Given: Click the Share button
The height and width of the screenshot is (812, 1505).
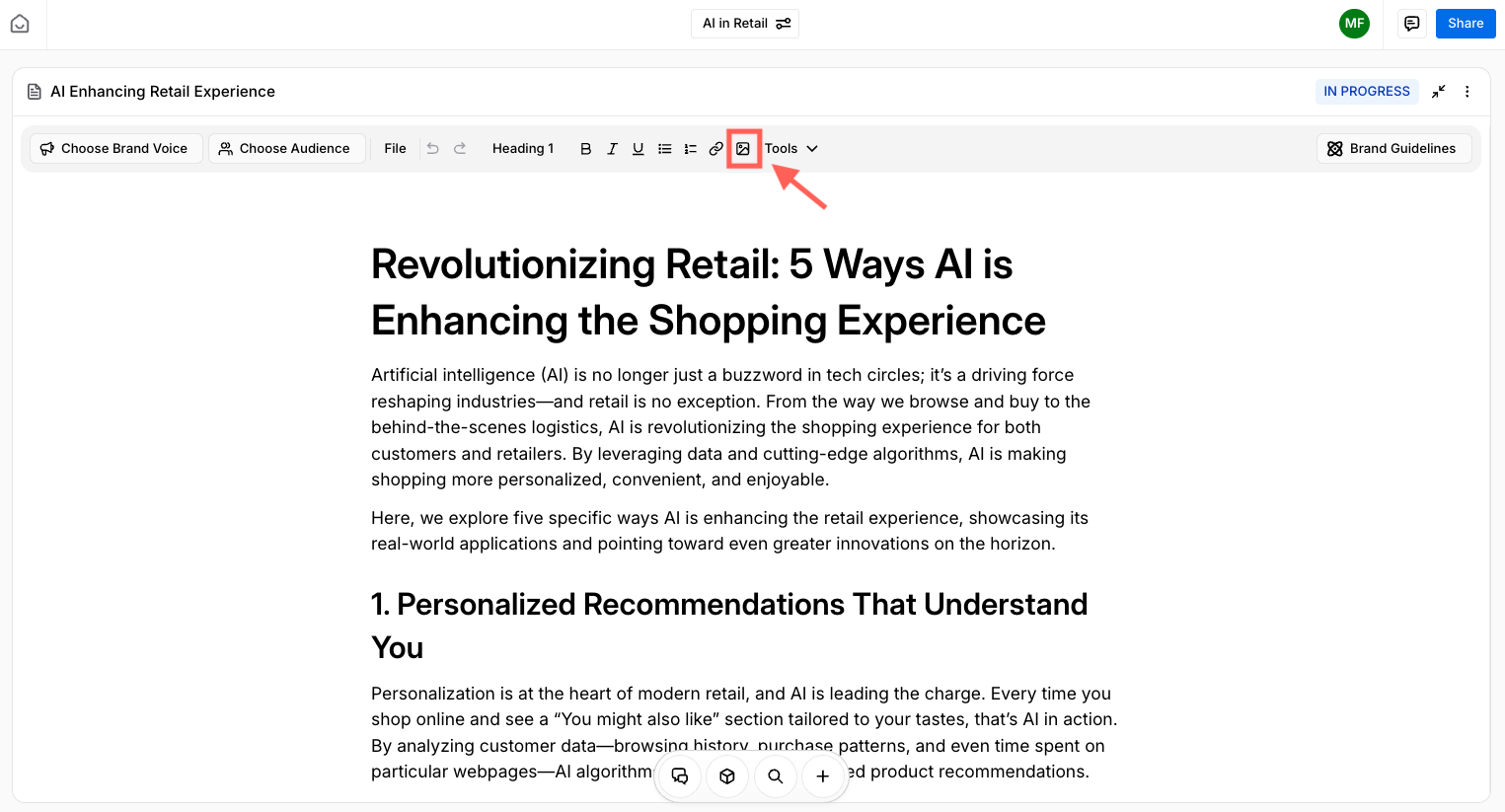Looking at the screenshot, I should coord(1466,23).
